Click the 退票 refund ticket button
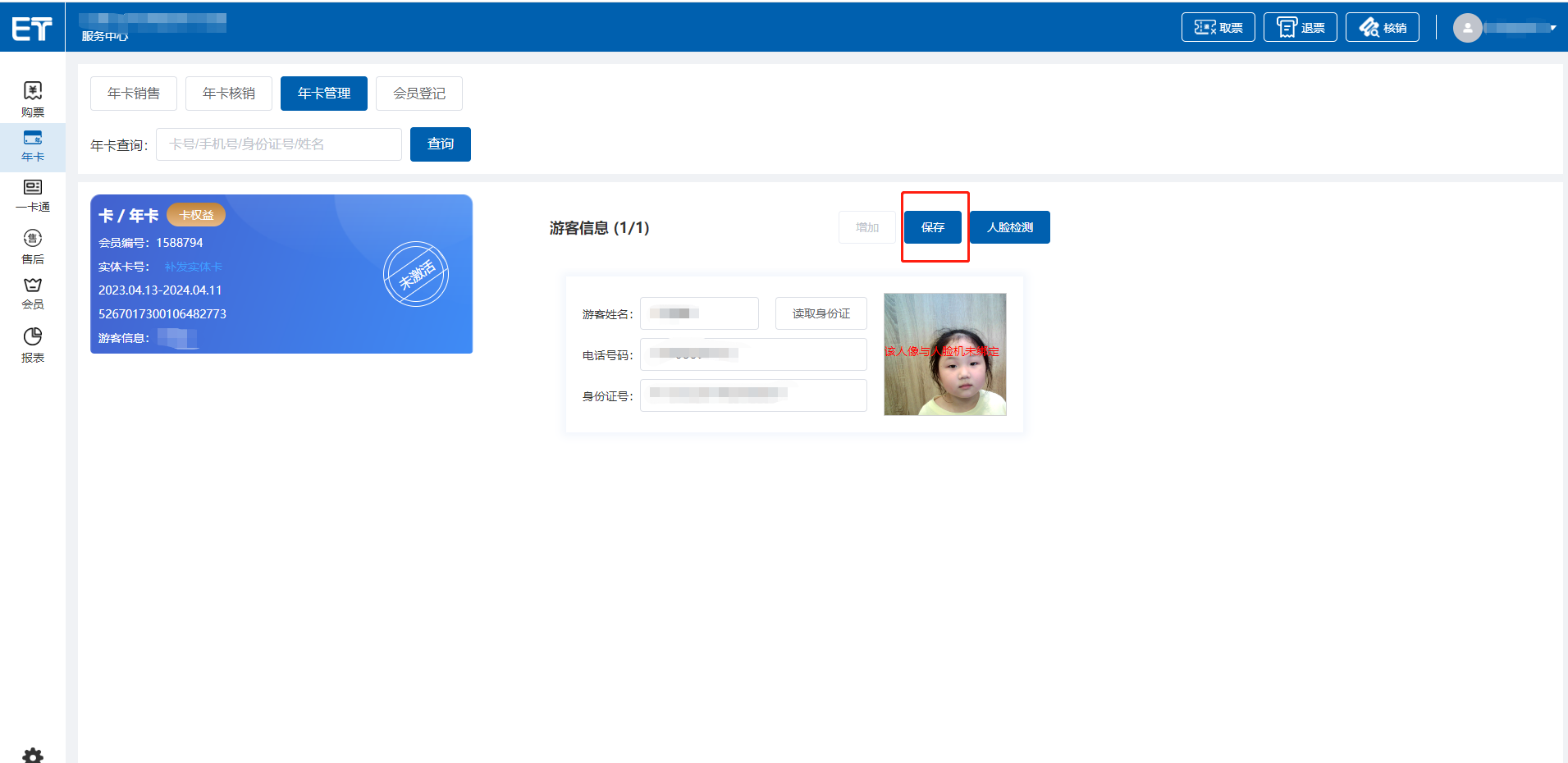The height and width of the screenshot is (763, 1568). coord(1300,27)
